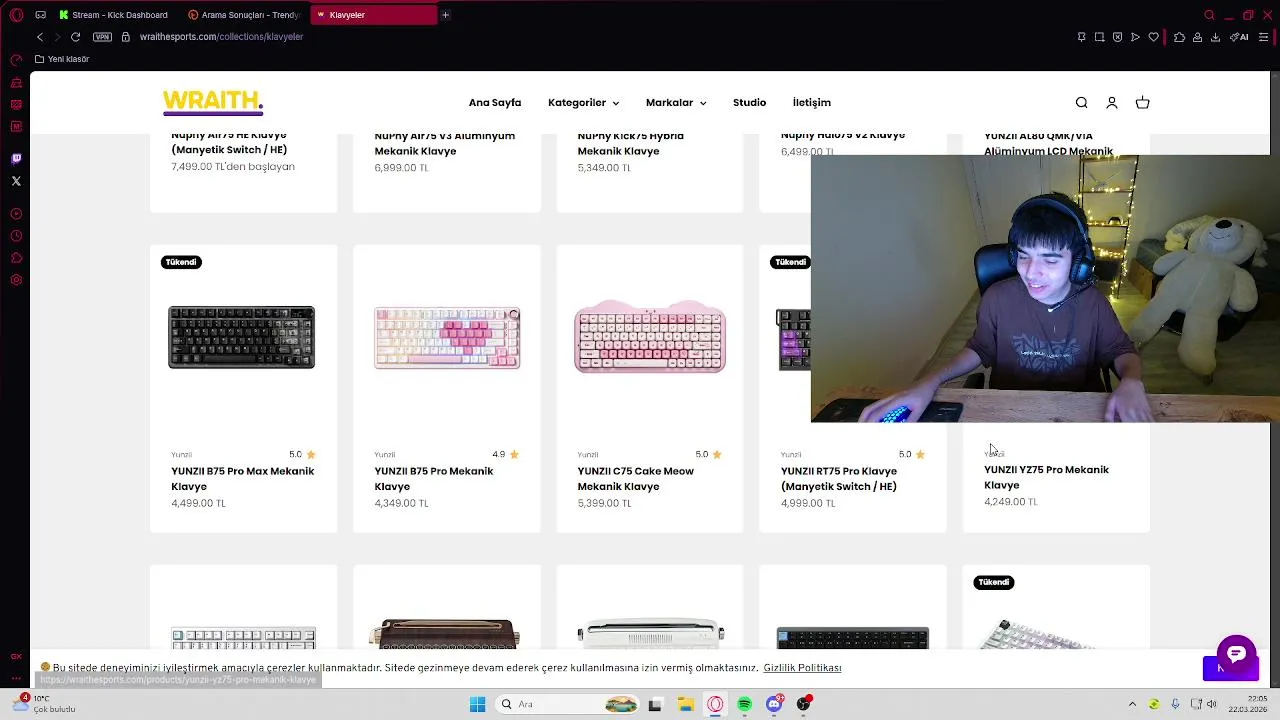Open the ad blocker shield icon
The width and height of the screenshot is (1280, 720).
pos(1117,37)
